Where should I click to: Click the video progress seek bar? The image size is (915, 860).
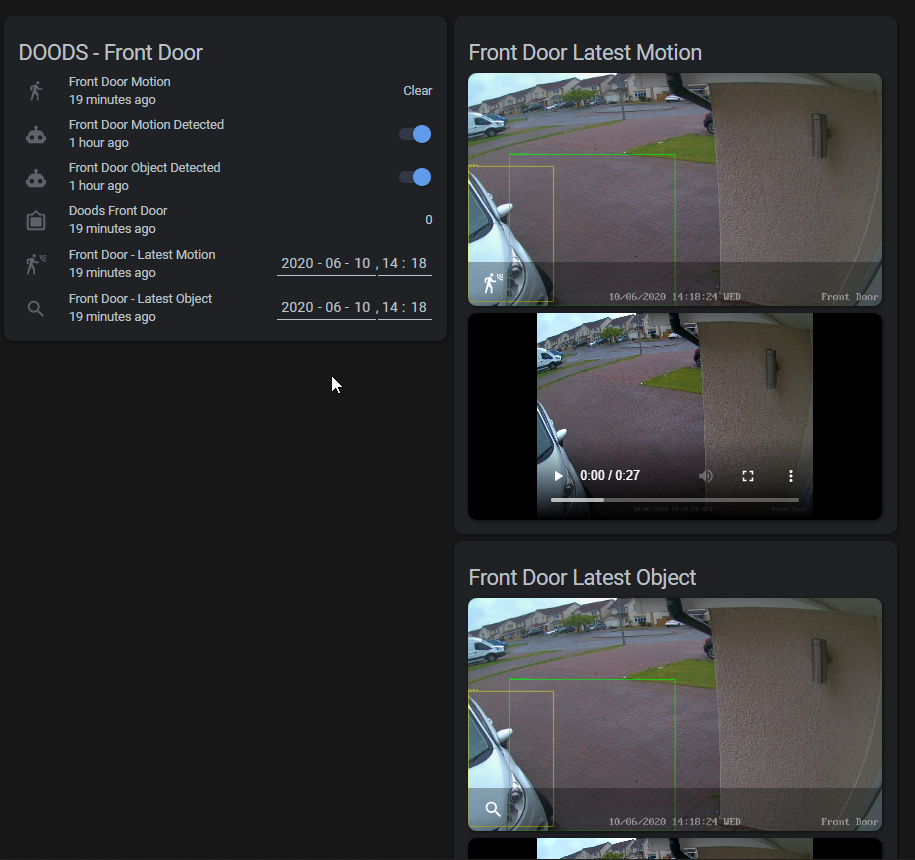[674, 499]
